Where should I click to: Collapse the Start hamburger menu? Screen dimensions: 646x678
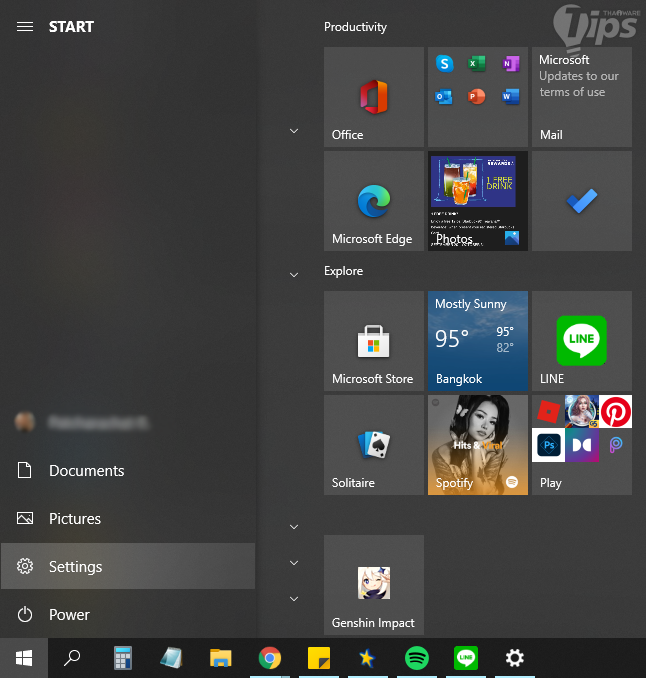(x=25, y=27)
